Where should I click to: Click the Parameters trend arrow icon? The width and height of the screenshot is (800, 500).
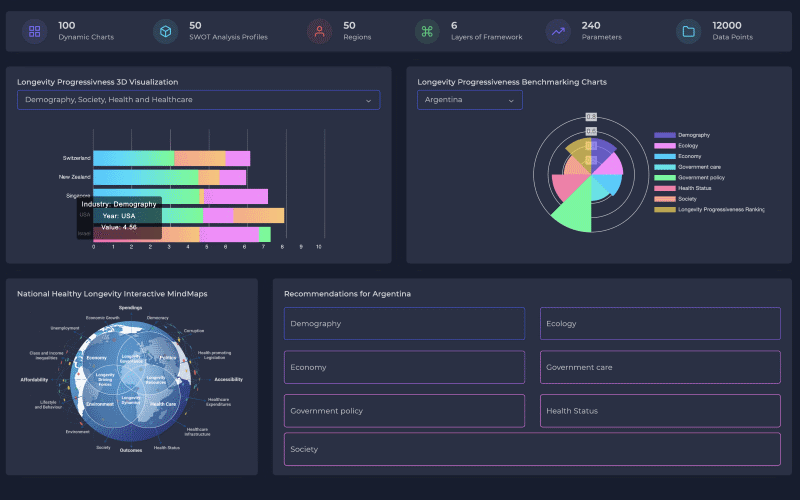pyautogui.click(x=558, y=31)
